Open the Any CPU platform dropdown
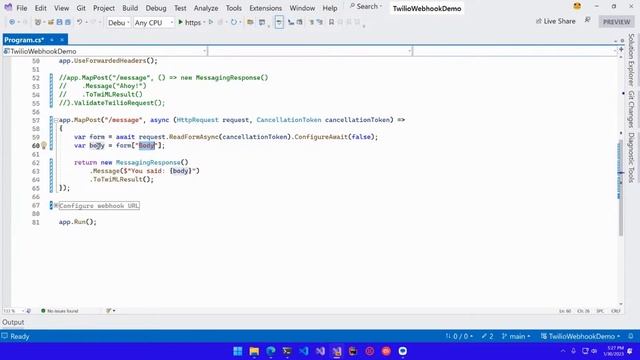The height and width of the screenshot is (360, 640). [x=153, y=23]
